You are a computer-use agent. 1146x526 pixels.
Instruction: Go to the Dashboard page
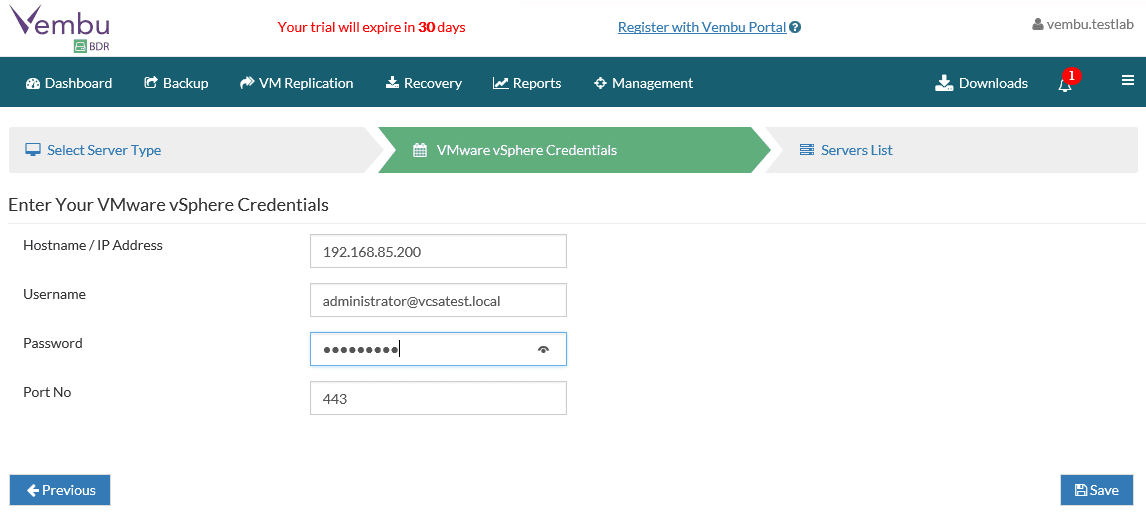(x=69, y=83)
